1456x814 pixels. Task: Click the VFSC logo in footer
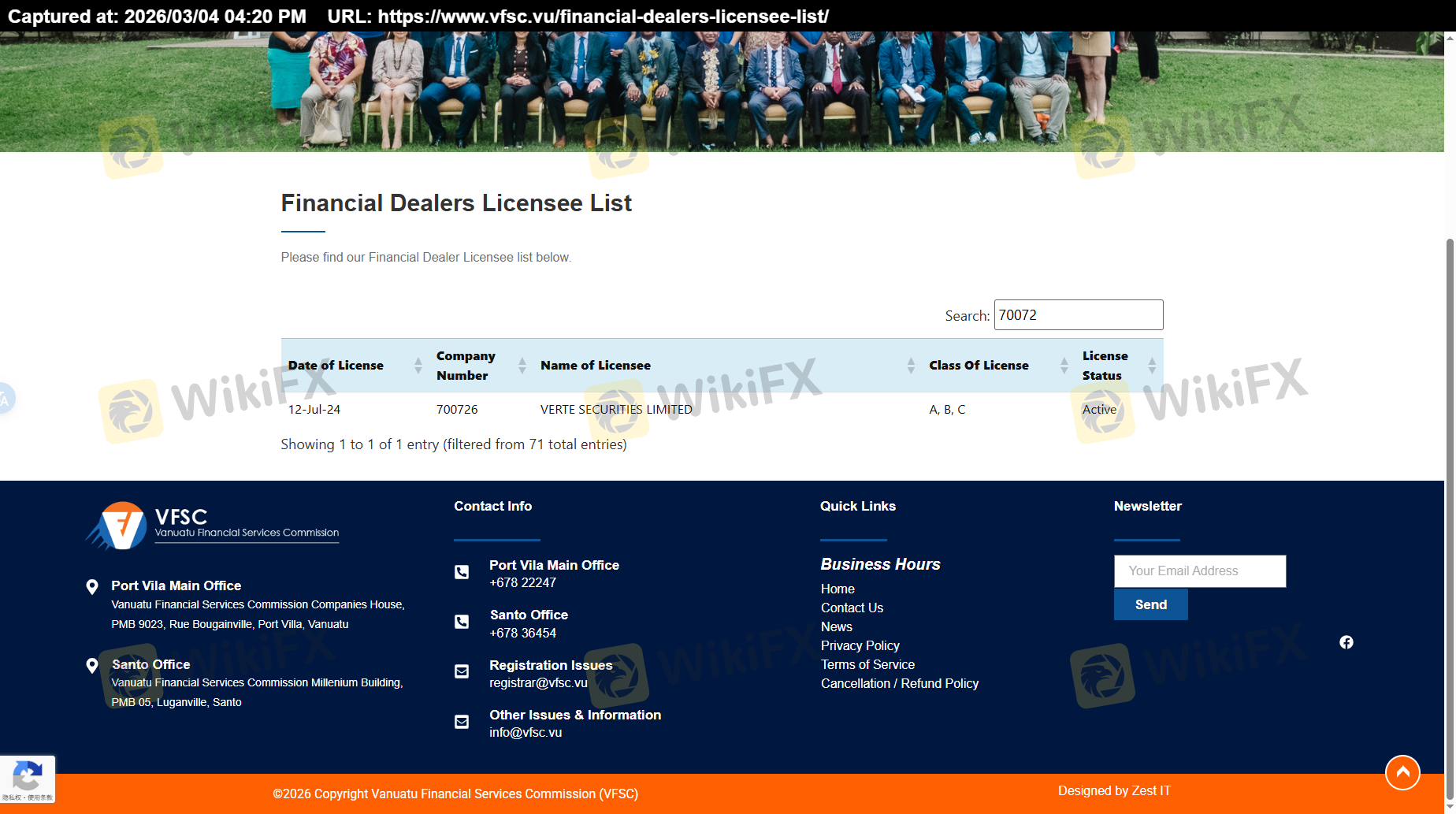(x=212, y=525)
